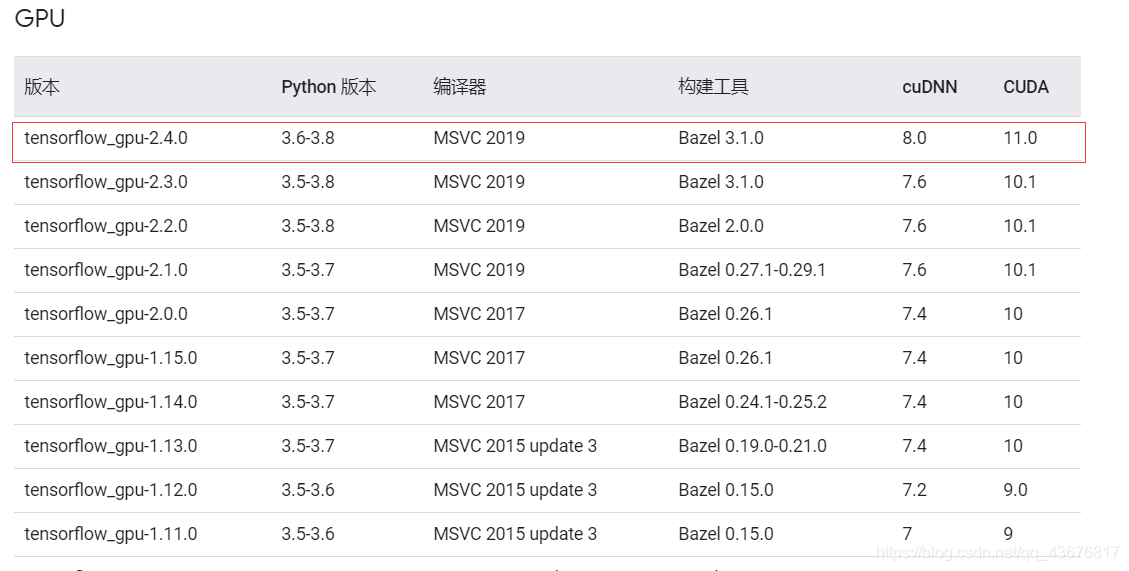Click the tensorflow_gpu-1.14.0 cell
Screen dimensions: 1129x571
click(110, 402)
